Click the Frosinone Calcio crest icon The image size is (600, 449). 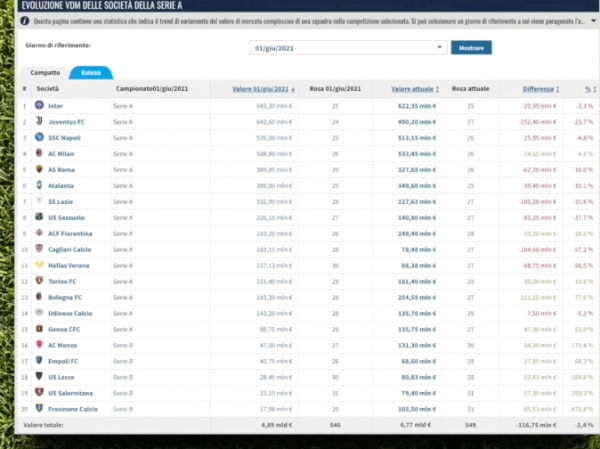point(39,408)
